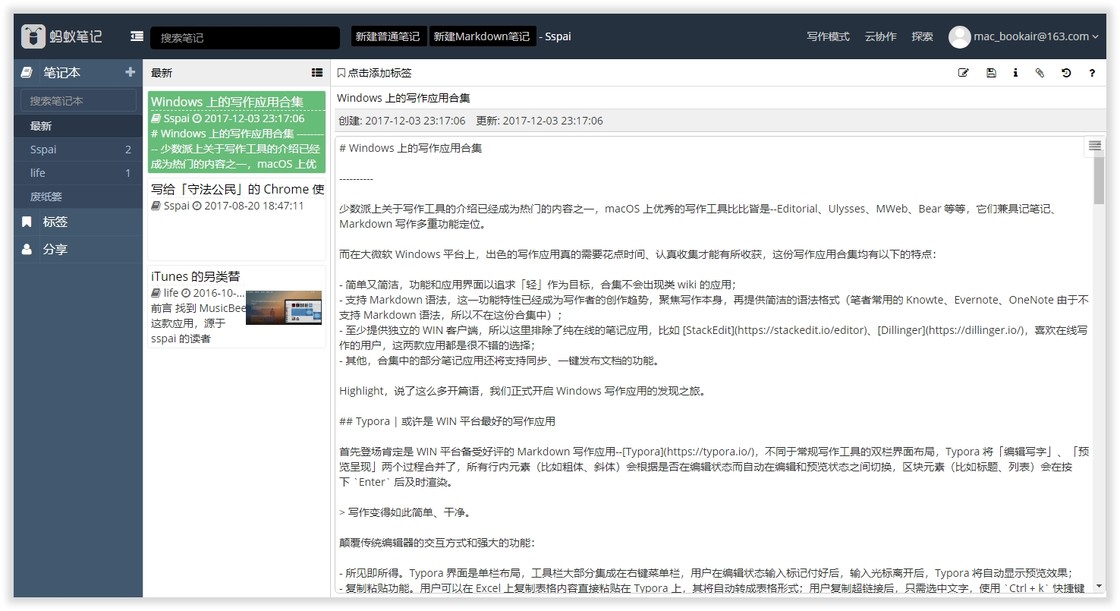Click 新建普通笔记 button
This screenshot has height=611, width=1120.
click(388, 36)
